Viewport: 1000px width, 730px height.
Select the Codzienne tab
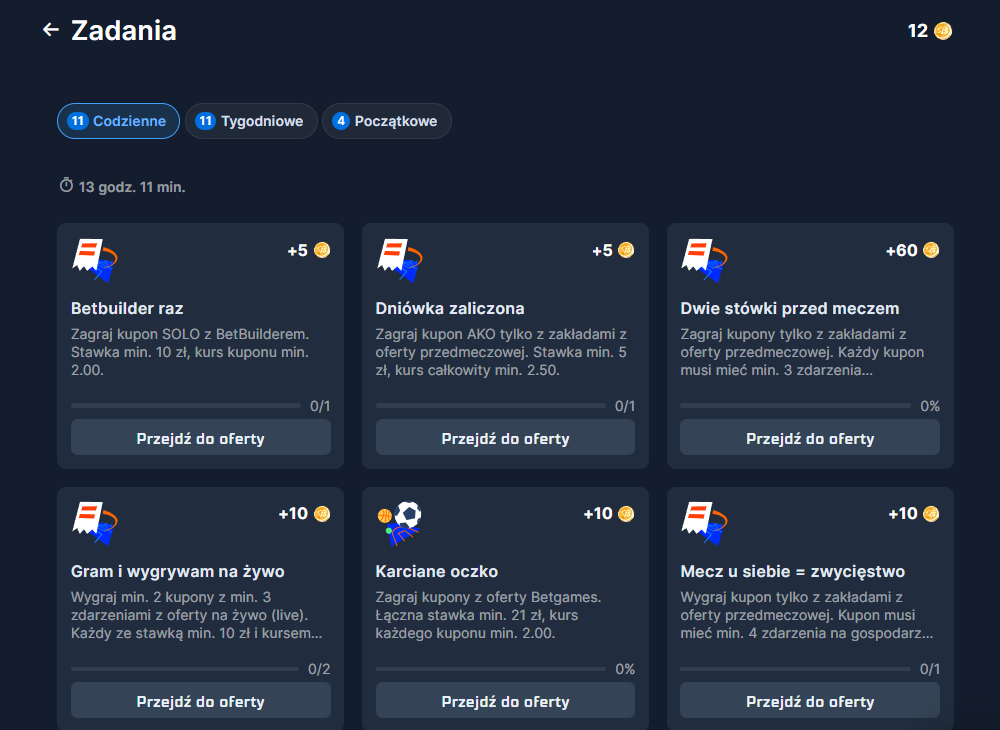118,121
